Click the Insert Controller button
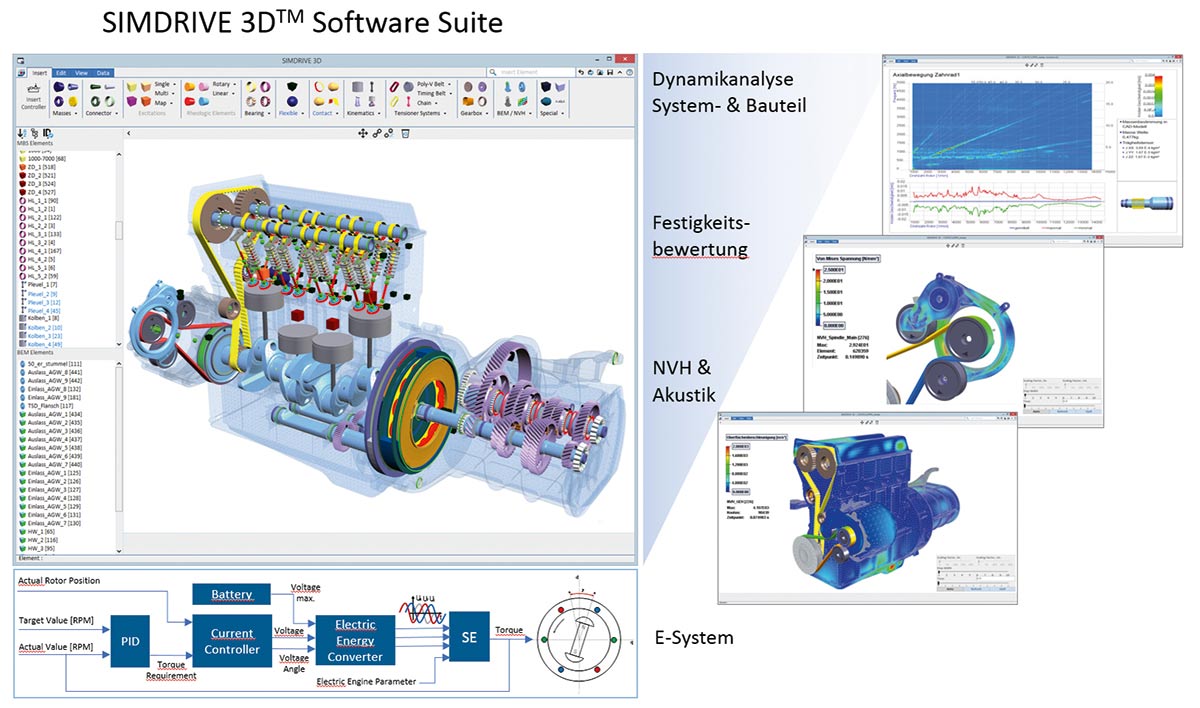 [x=33, y=98]
